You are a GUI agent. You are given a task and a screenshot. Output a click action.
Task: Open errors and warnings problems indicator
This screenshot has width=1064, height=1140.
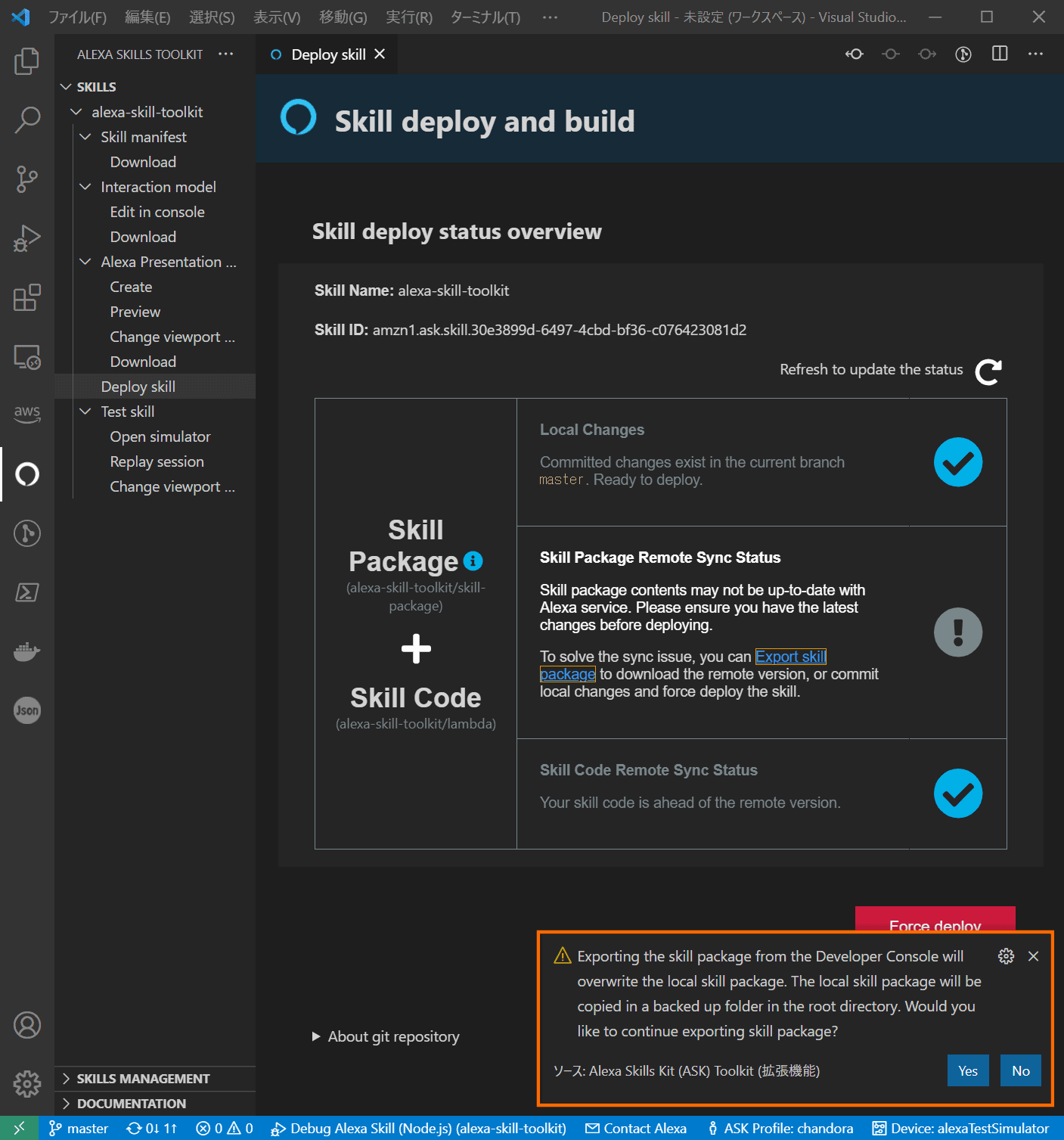click(225, 1128)
